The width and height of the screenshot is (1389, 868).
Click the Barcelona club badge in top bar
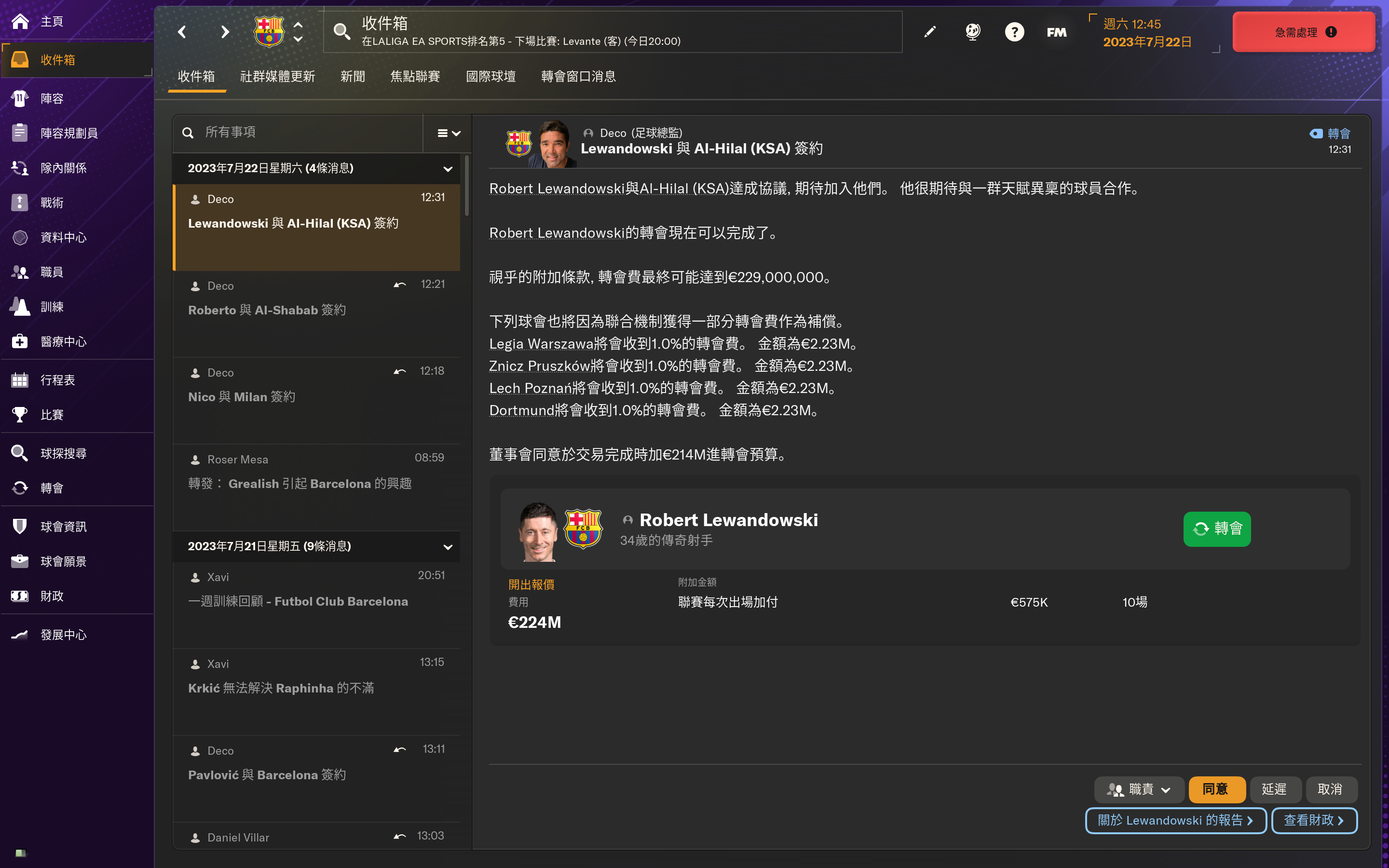pyautogui.click(x=269, y=31)
